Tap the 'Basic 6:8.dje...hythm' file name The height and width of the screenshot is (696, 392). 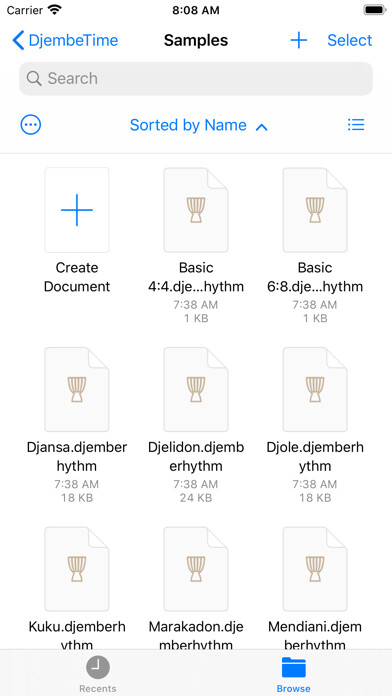tap(315, 277)
